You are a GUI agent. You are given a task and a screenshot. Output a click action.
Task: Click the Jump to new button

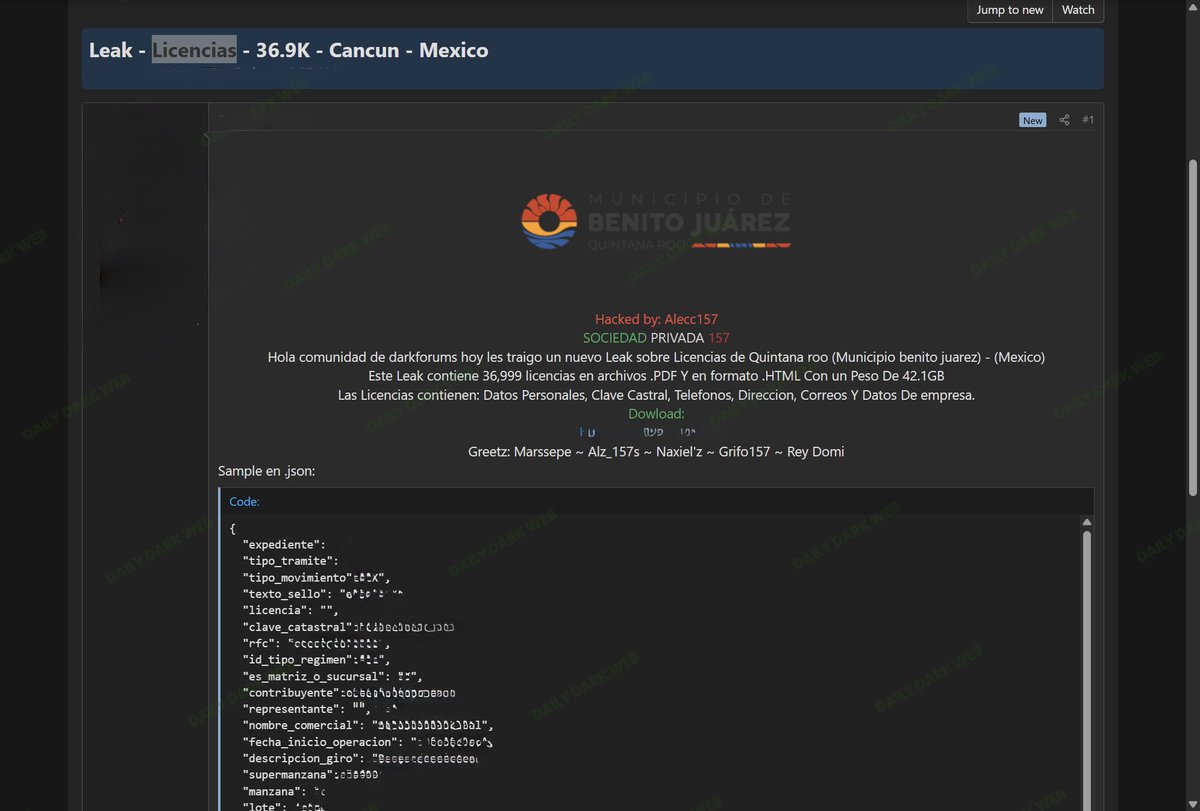click(x=1010, y=10)
